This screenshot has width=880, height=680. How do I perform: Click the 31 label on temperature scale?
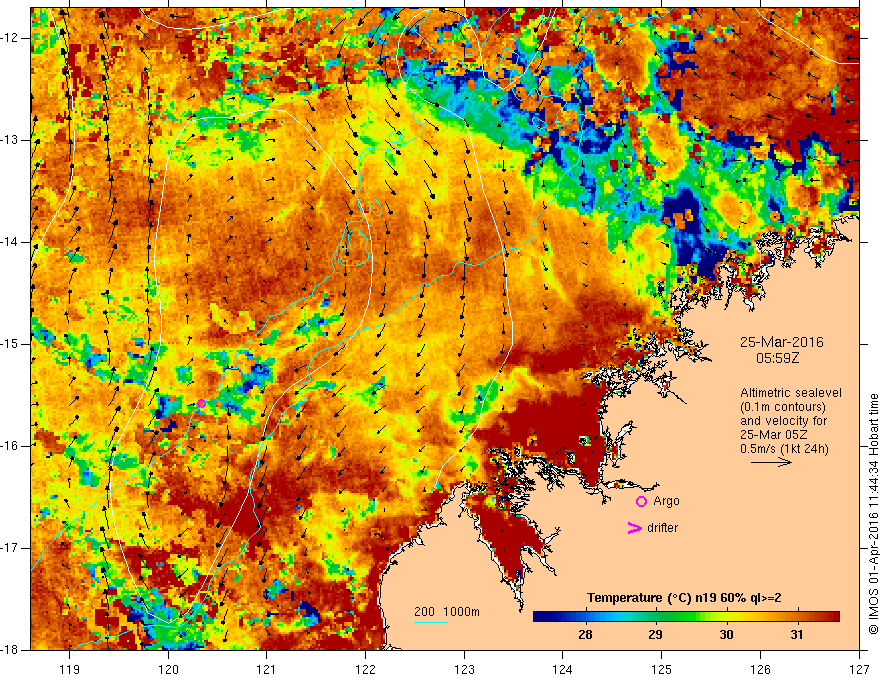point(796,635)
